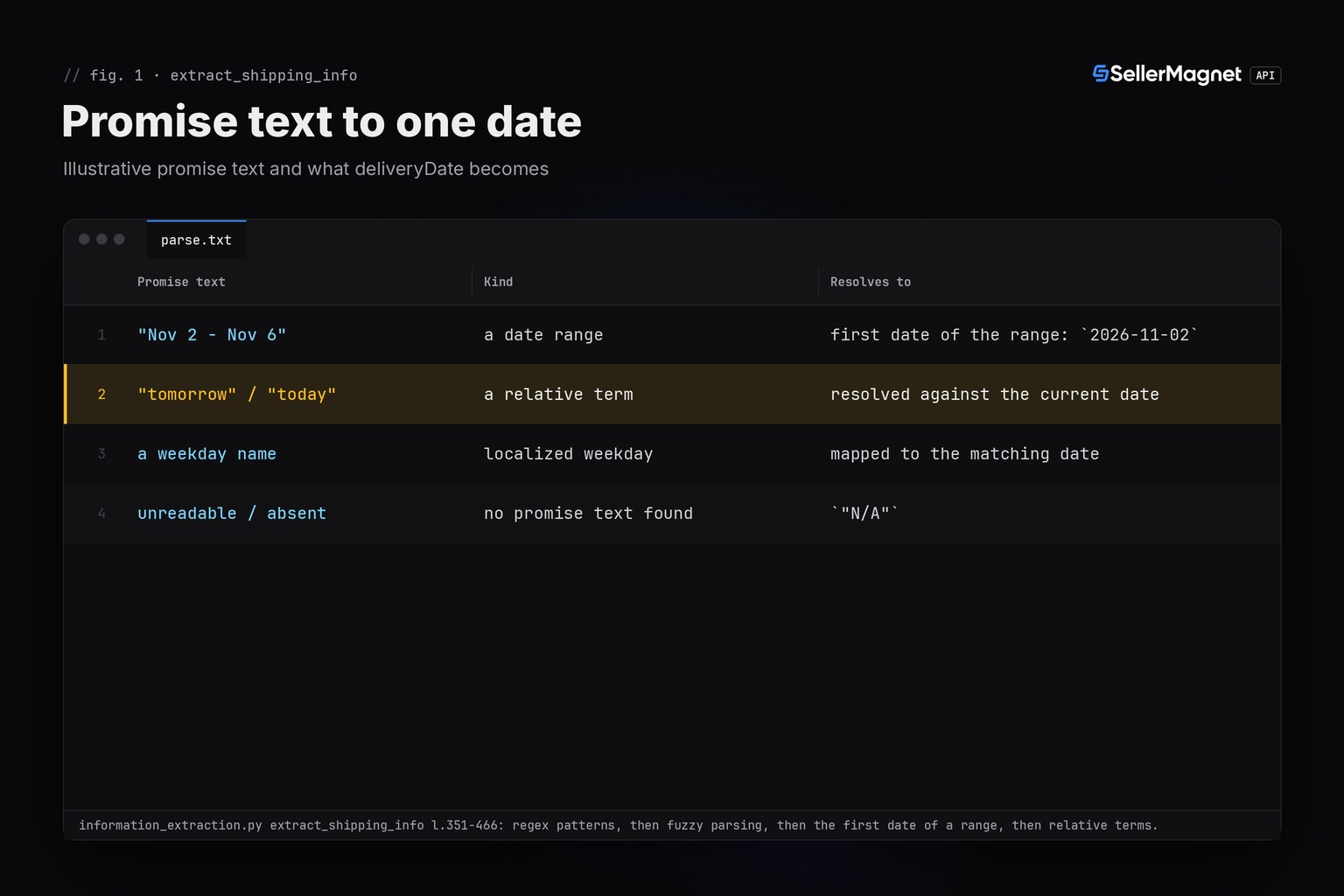1344x896 pixels.
Task: Click the "fig. 1 · extract_shipping_info" caption
Action: pos(210,75)
